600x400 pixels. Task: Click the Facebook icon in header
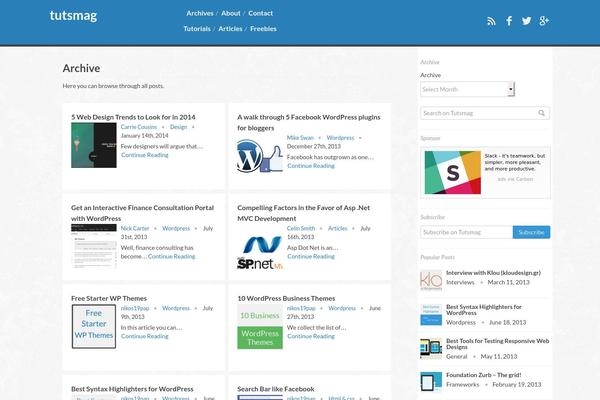tap(509, 20)
